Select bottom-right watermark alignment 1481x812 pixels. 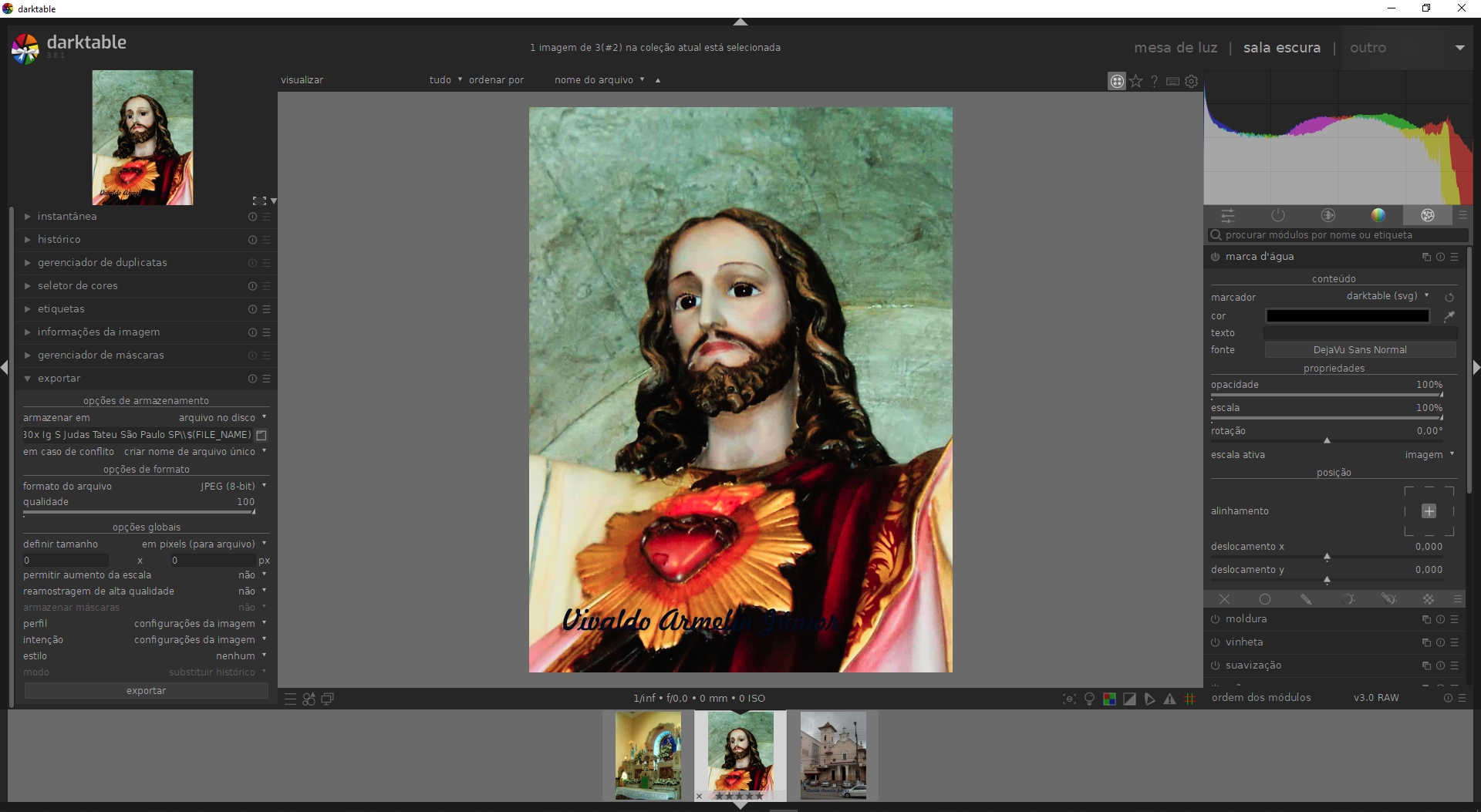coord(1449,531)
